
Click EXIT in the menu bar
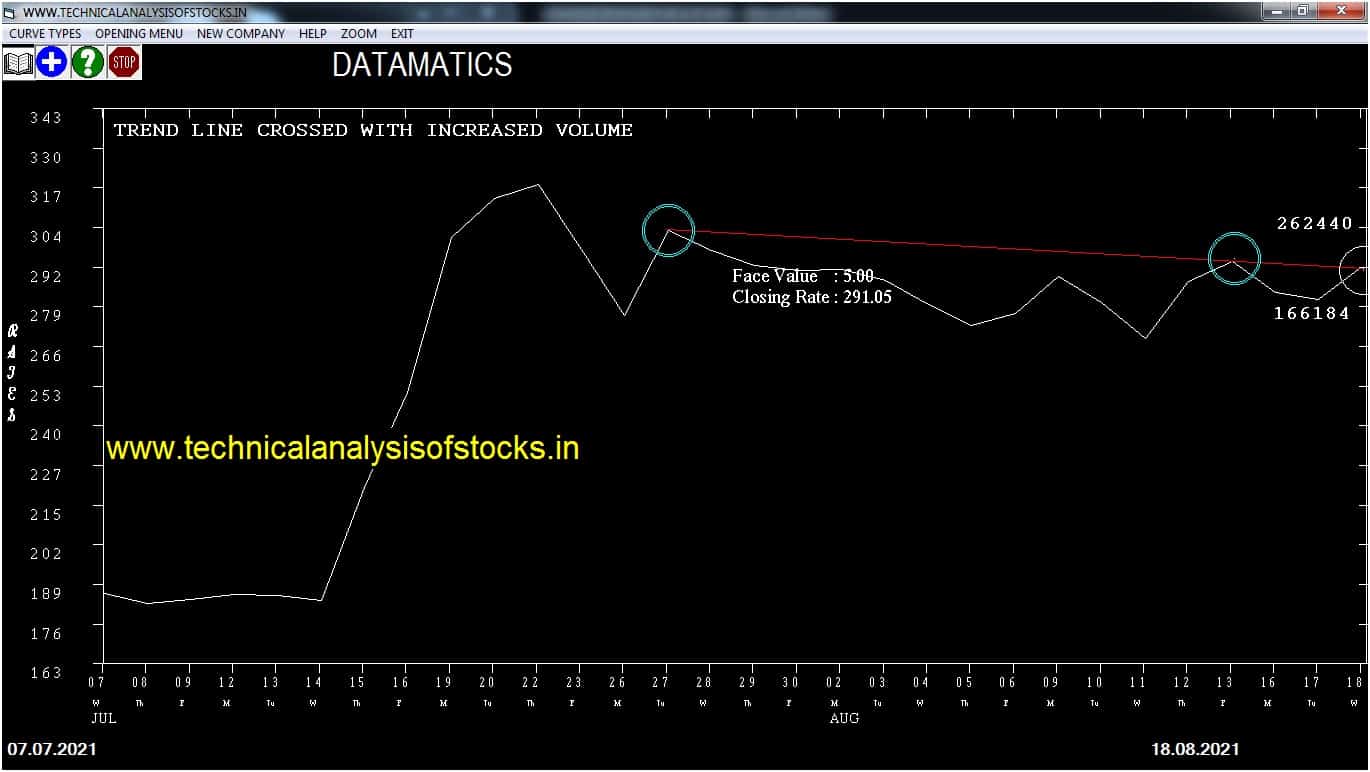(x=402, y=33)
